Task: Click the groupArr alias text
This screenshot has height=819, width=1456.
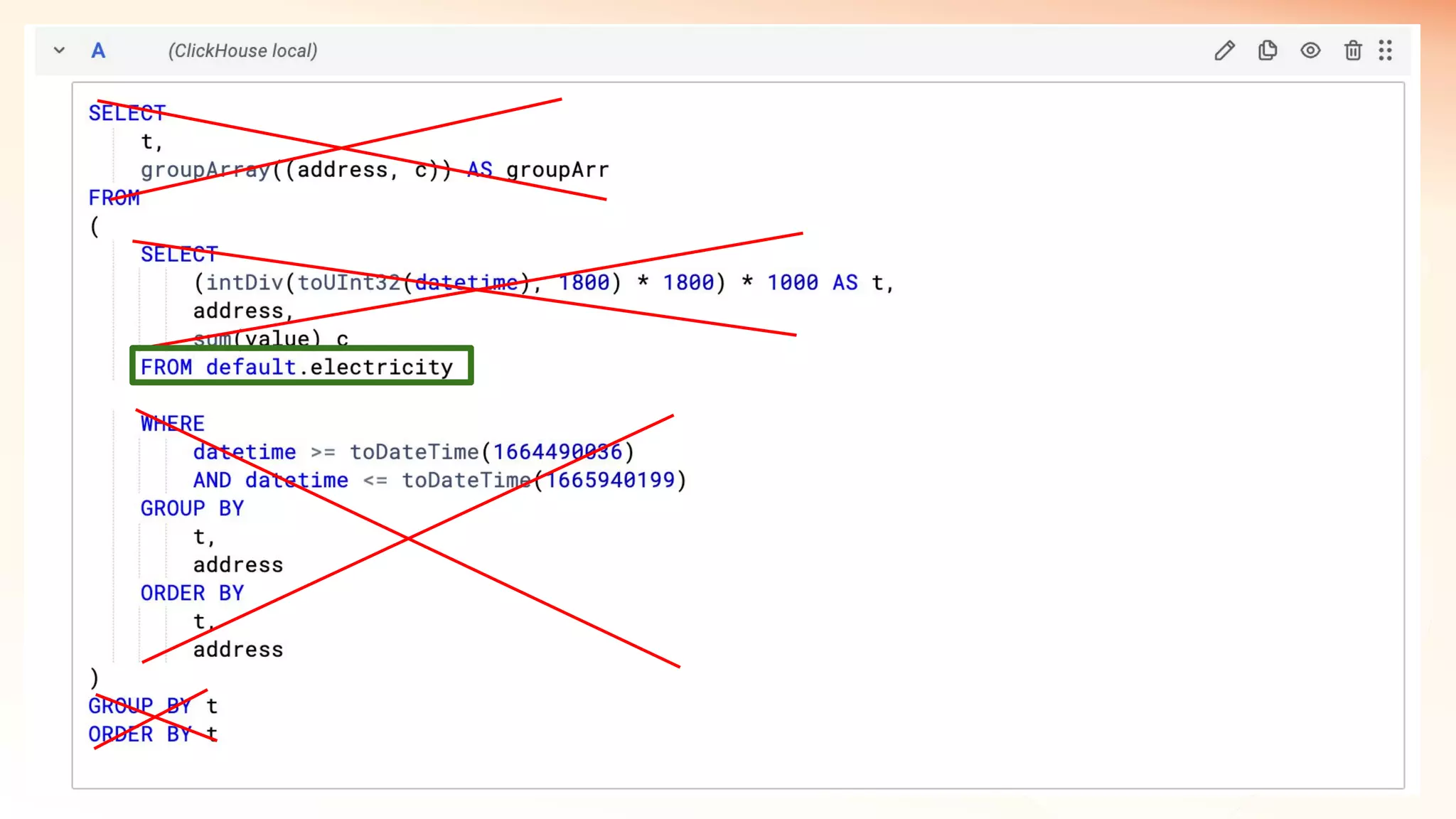Action: (x=557, y=170)
